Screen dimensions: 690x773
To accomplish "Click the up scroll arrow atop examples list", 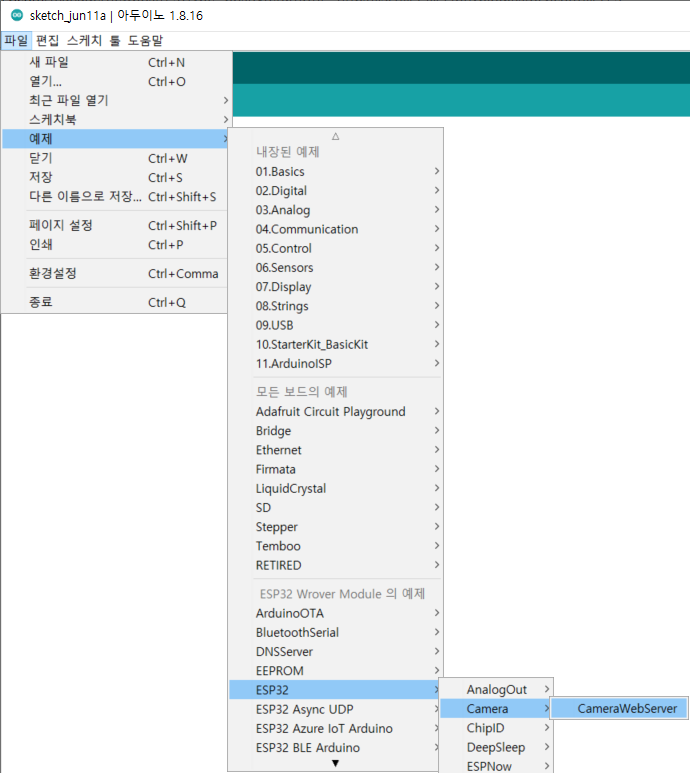I will 336,136.
